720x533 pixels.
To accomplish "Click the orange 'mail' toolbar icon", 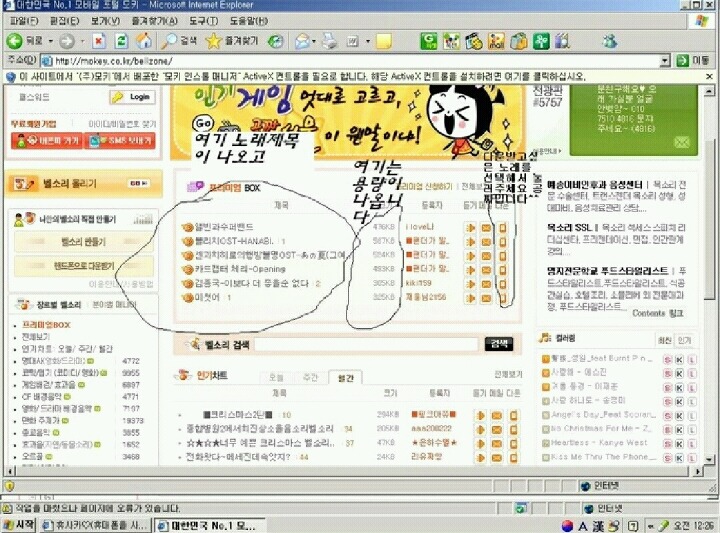I will click(496, 41).
